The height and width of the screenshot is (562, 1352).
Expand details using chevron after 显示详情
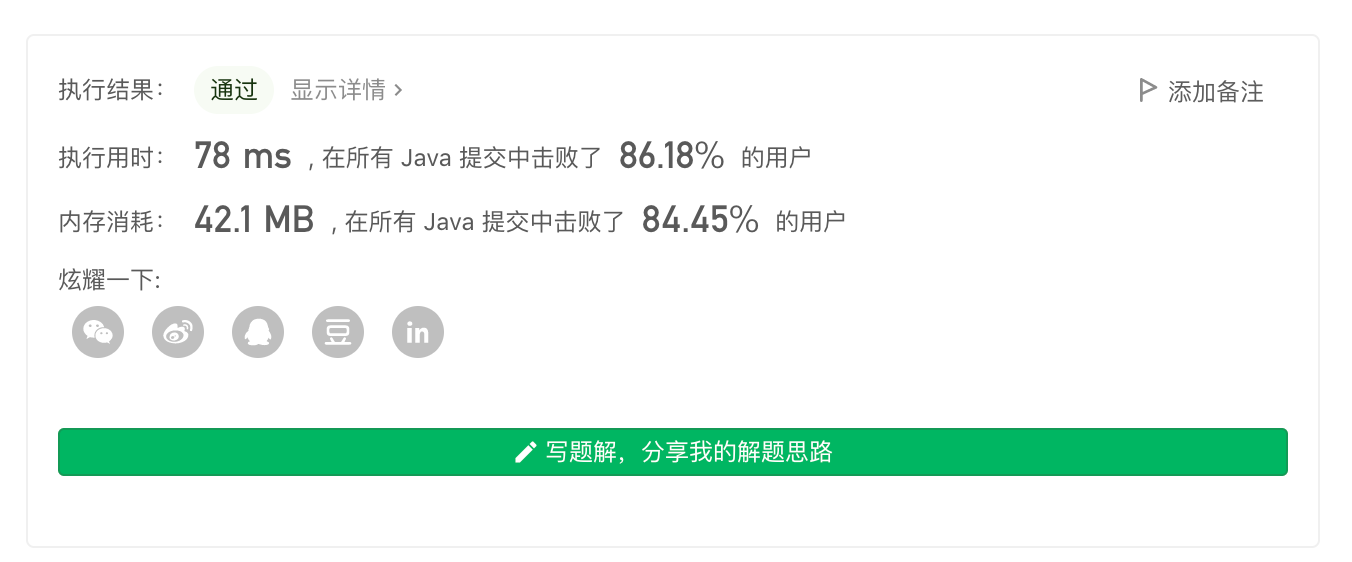click(398, 90)
